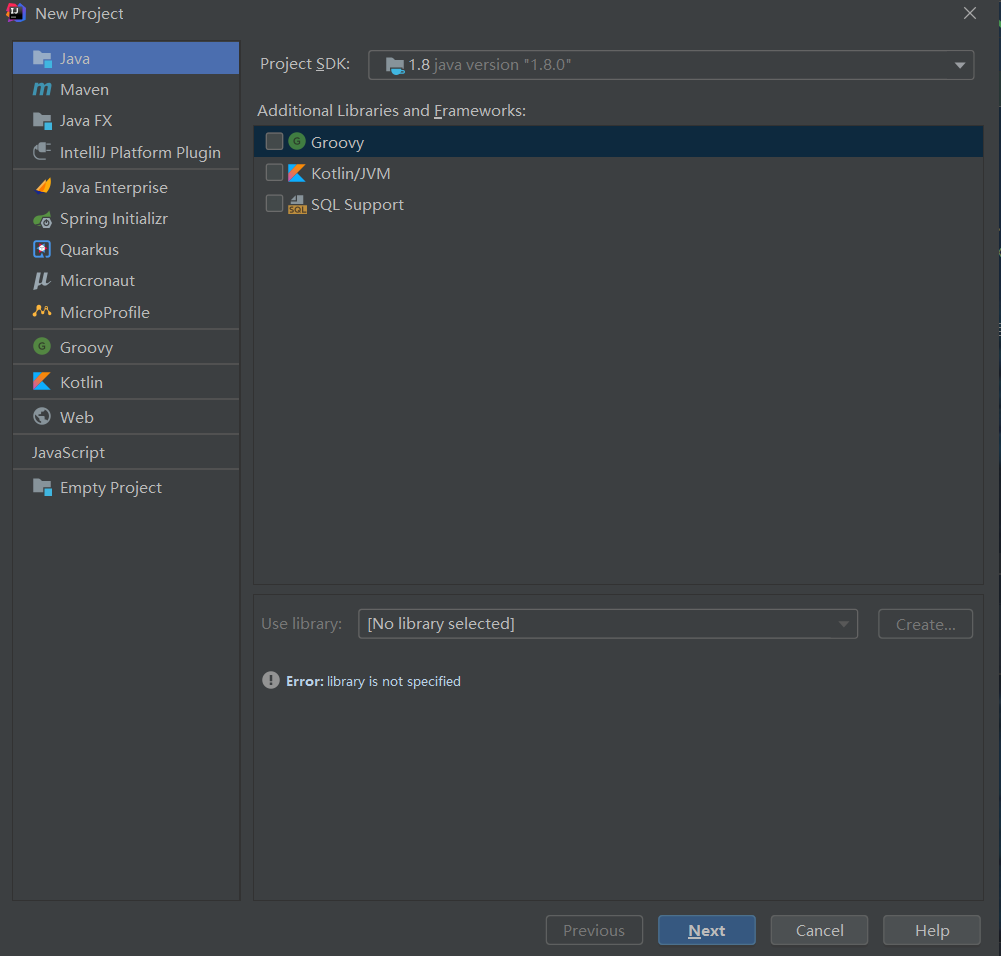The width and height of the screenshot is (1001, 956).
Task: Click the '1.8 java version' SDK text
Action: 490,65
